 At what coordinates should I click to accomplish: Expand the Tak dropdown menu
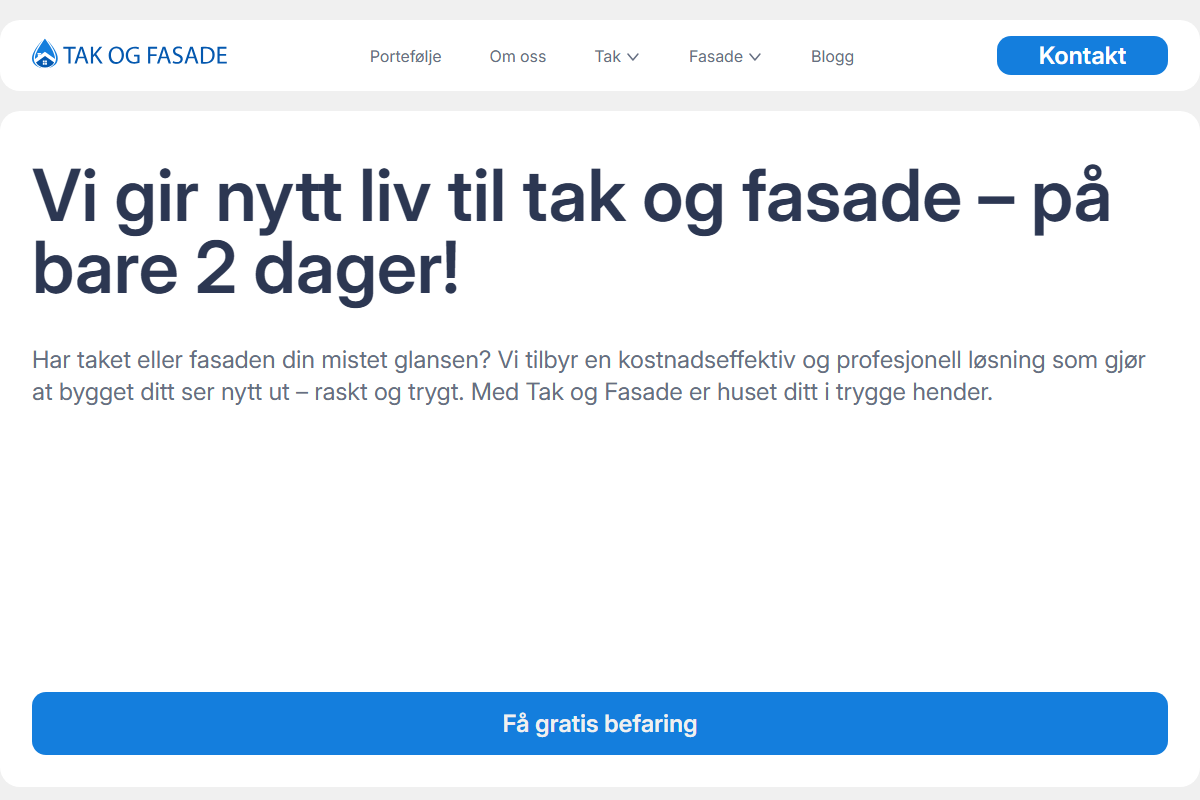[617, 56]
